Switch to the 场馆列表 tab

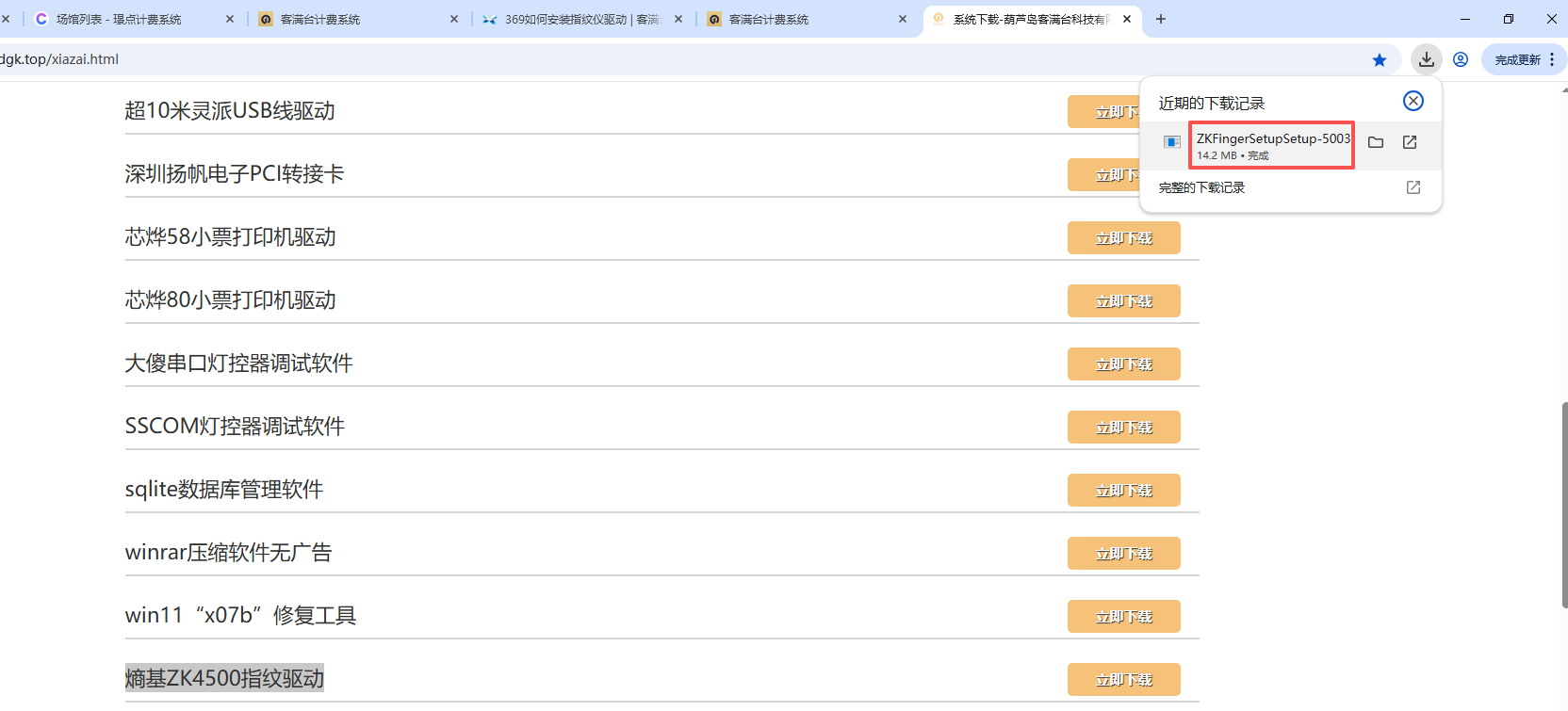(x=119, y=19)
